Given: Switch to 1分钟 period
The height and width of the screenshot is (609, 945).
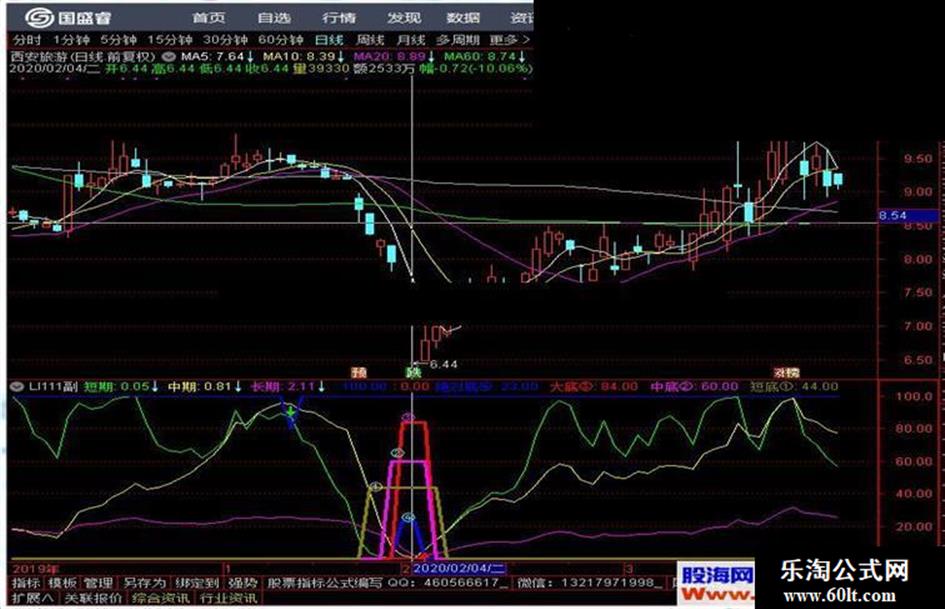Looking at the screenshot, I should tap(71, 40).
